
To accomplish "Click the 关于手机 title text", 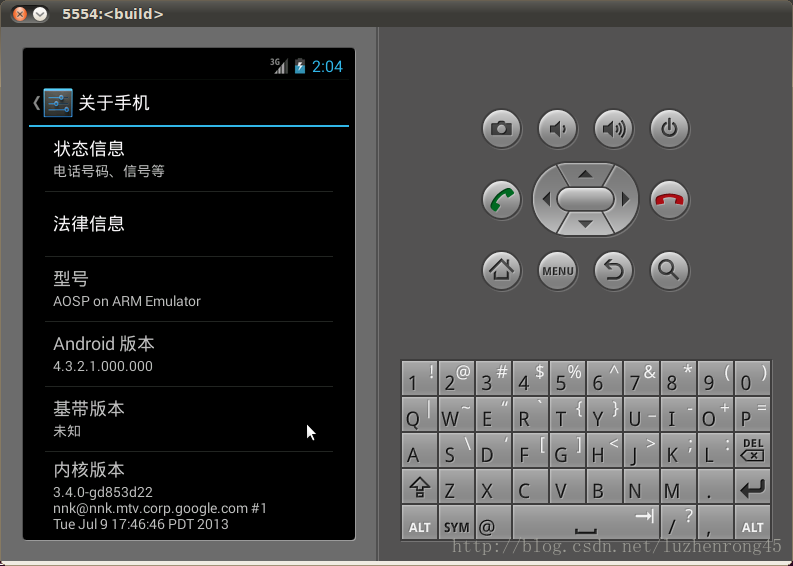I will pyautogui.click(x=114, y=103).
